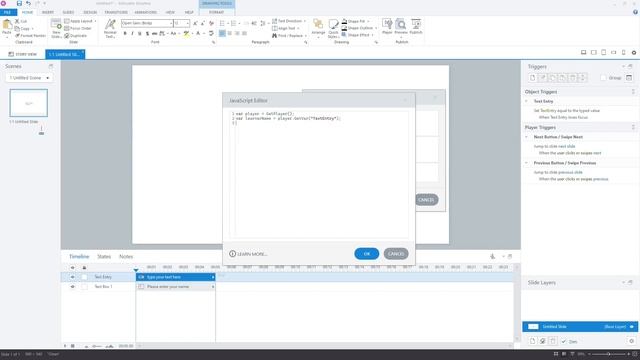Create a new trigger in the Triggers panel
The width and height of the screenshot is (640, 360).
point(532,78)
